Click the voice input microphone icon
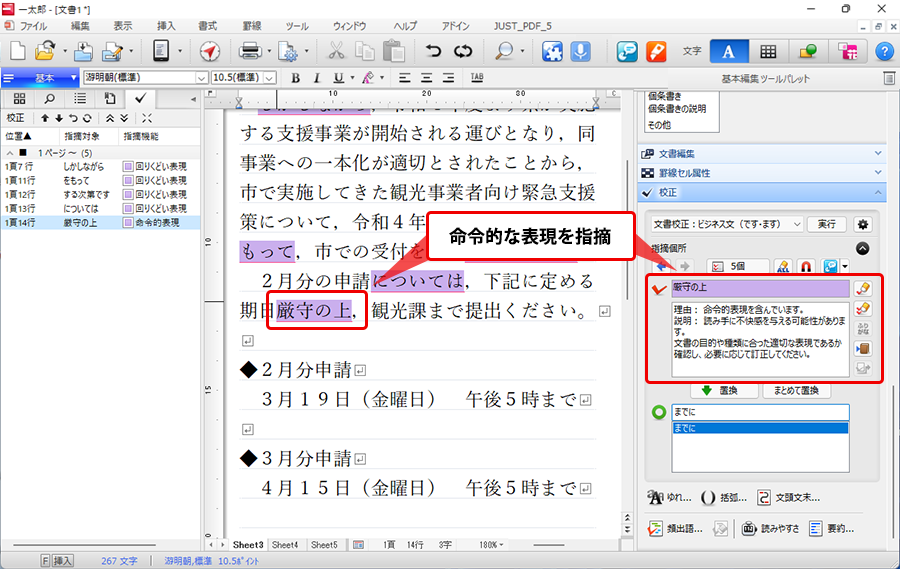This screenshot has width=900, height=570. [580, 50]
